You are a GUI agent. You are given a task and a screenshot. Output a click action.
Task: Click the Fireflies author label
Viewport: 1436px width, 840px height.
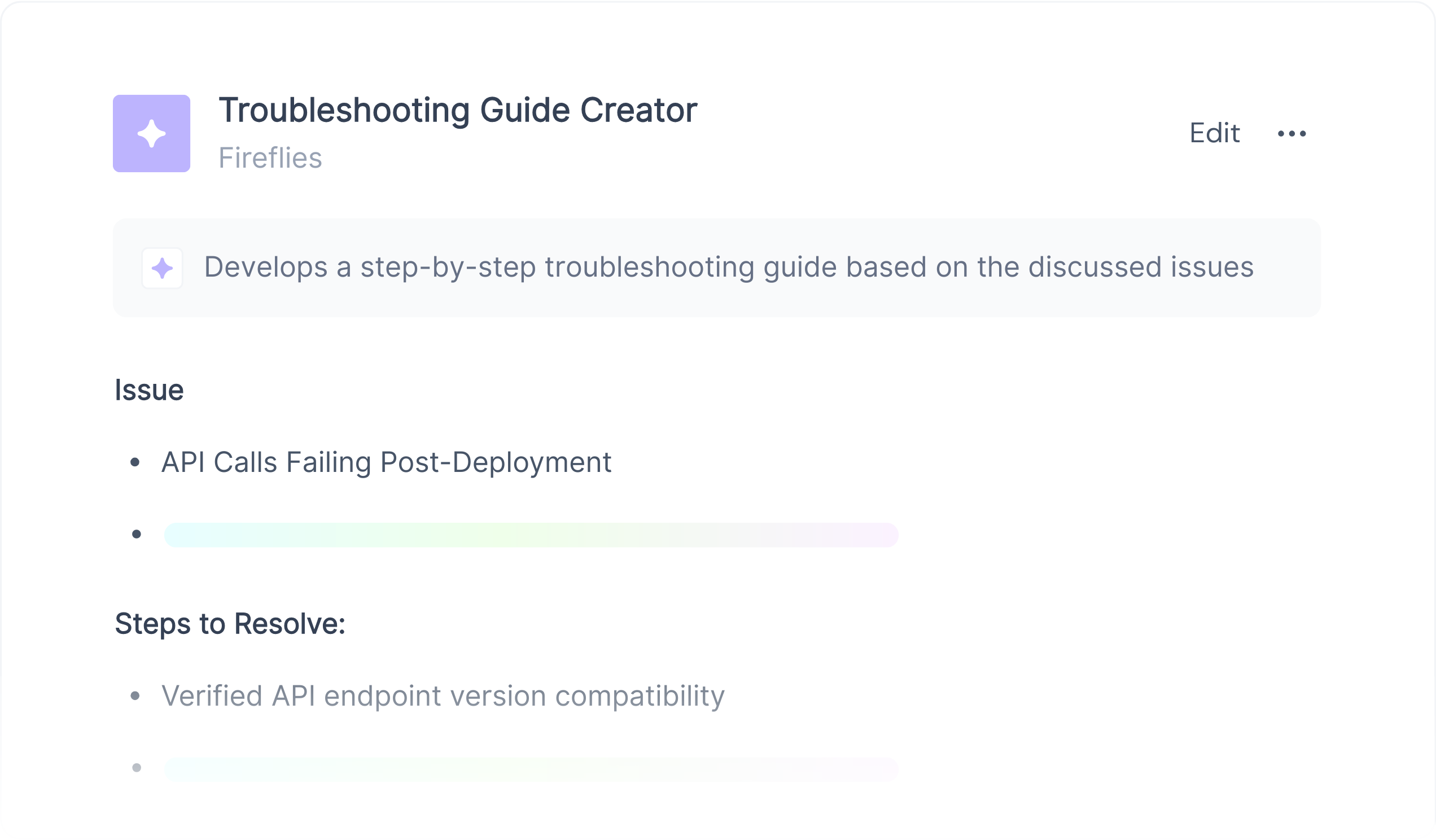[x=270, y=158]
